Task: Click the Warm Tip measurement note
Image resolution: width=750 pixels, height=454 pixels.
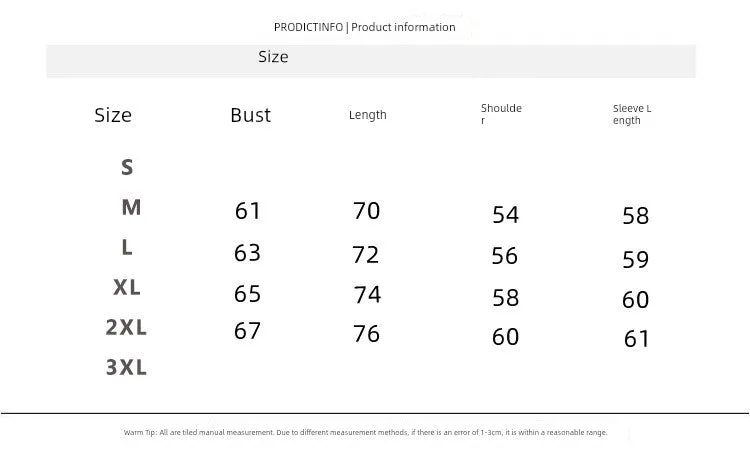Action: pyautogui.click(x=365, y=432)
